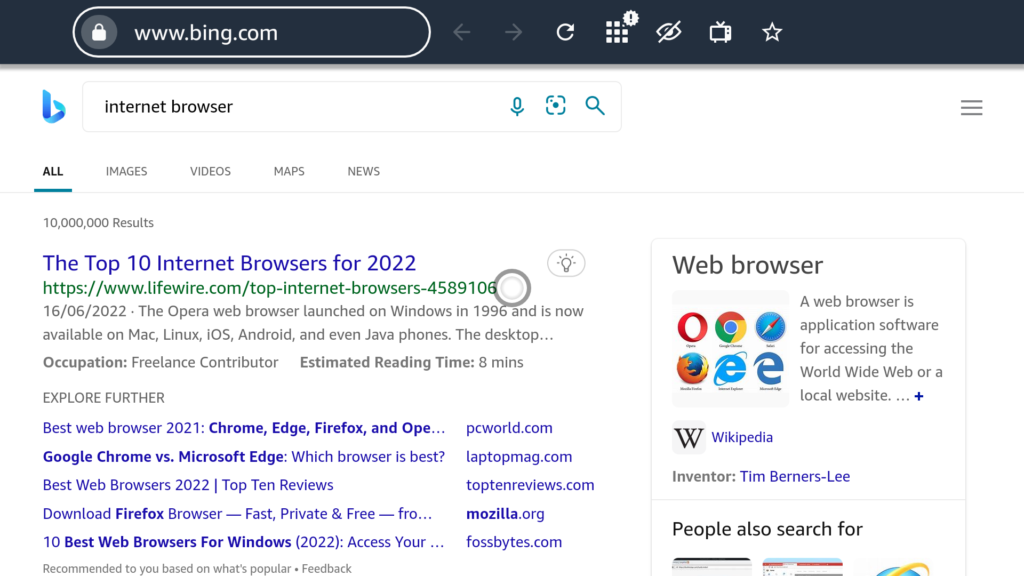The height and width of the screenshot is (576, 1024).
Task: Click 'Occupation: Freelance Contributor' text
Action: point(161,362)
